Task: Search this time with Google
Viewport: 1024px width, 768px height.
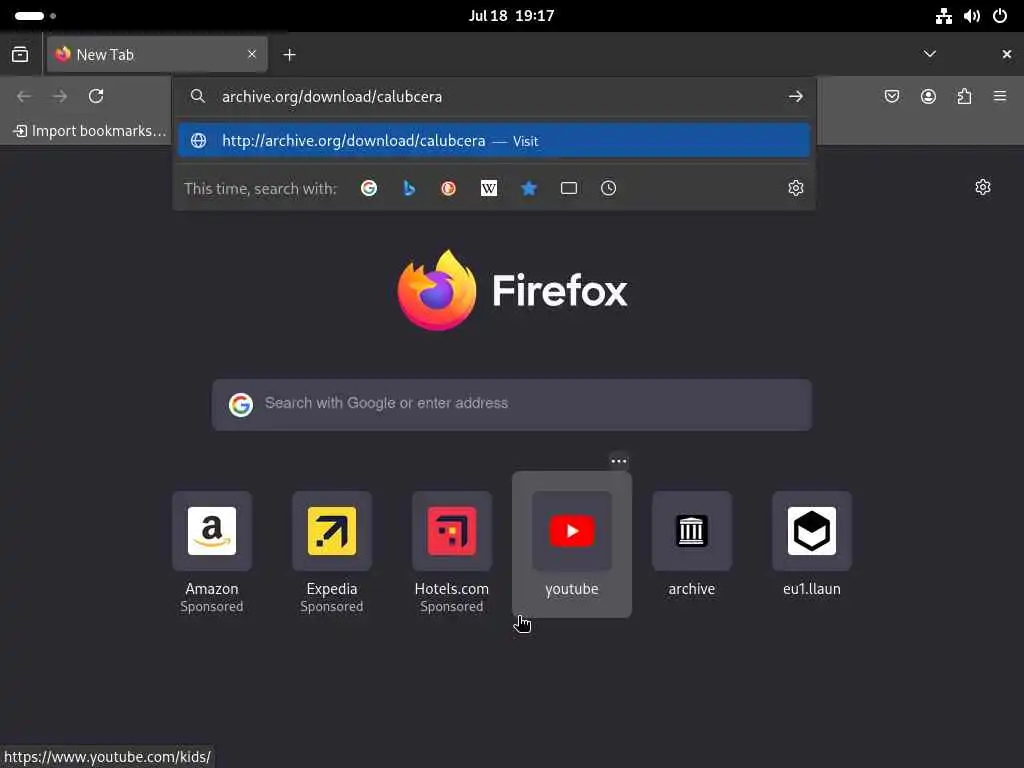Action: click(369, 188)
